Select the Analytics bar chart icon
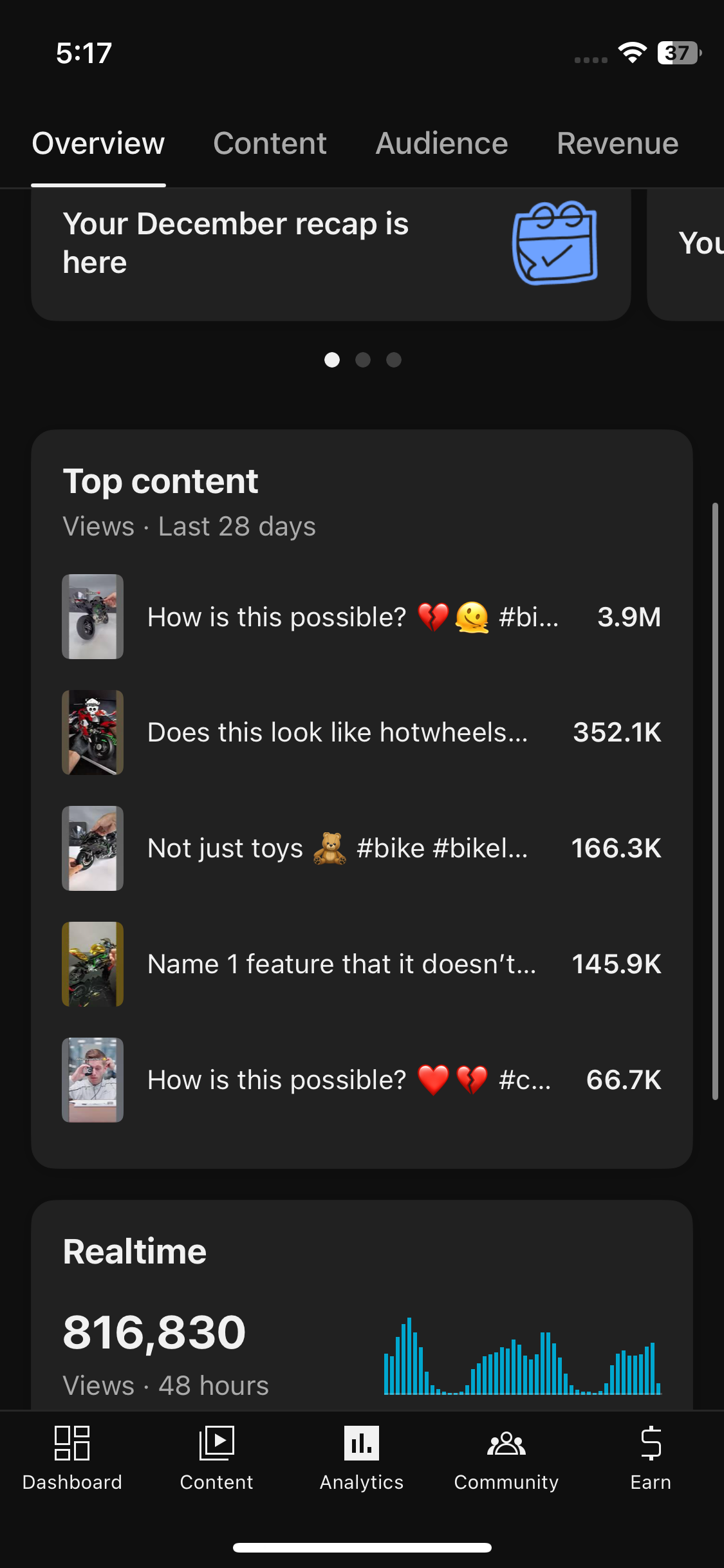The height and width of the screenshot is (1568, 724). [362, 1443]
